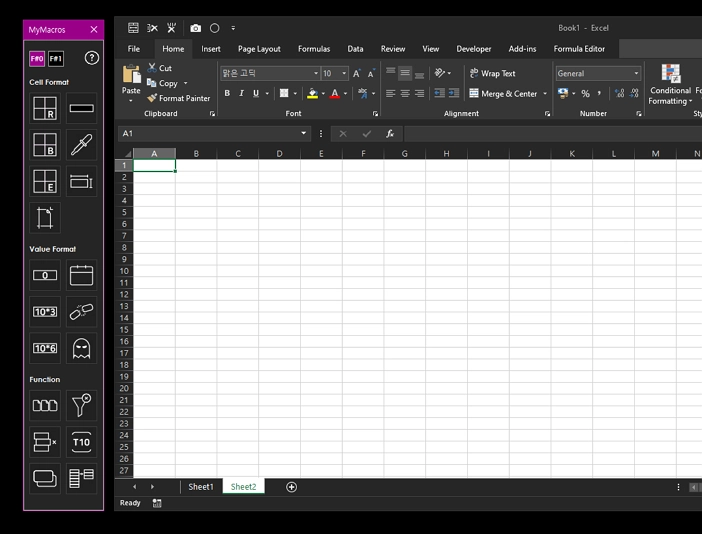Toggle center horizontal alignment

point(405,93)
